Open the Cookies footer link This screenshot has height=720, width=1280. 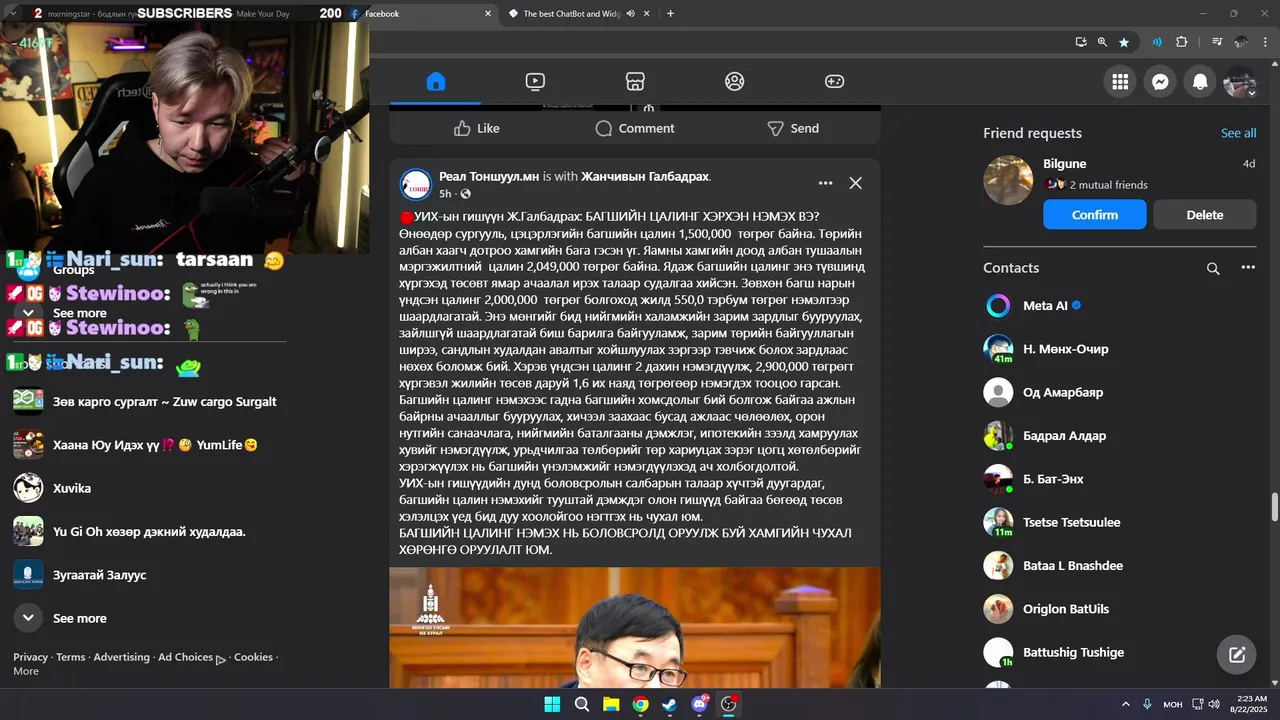pos(253,657)
